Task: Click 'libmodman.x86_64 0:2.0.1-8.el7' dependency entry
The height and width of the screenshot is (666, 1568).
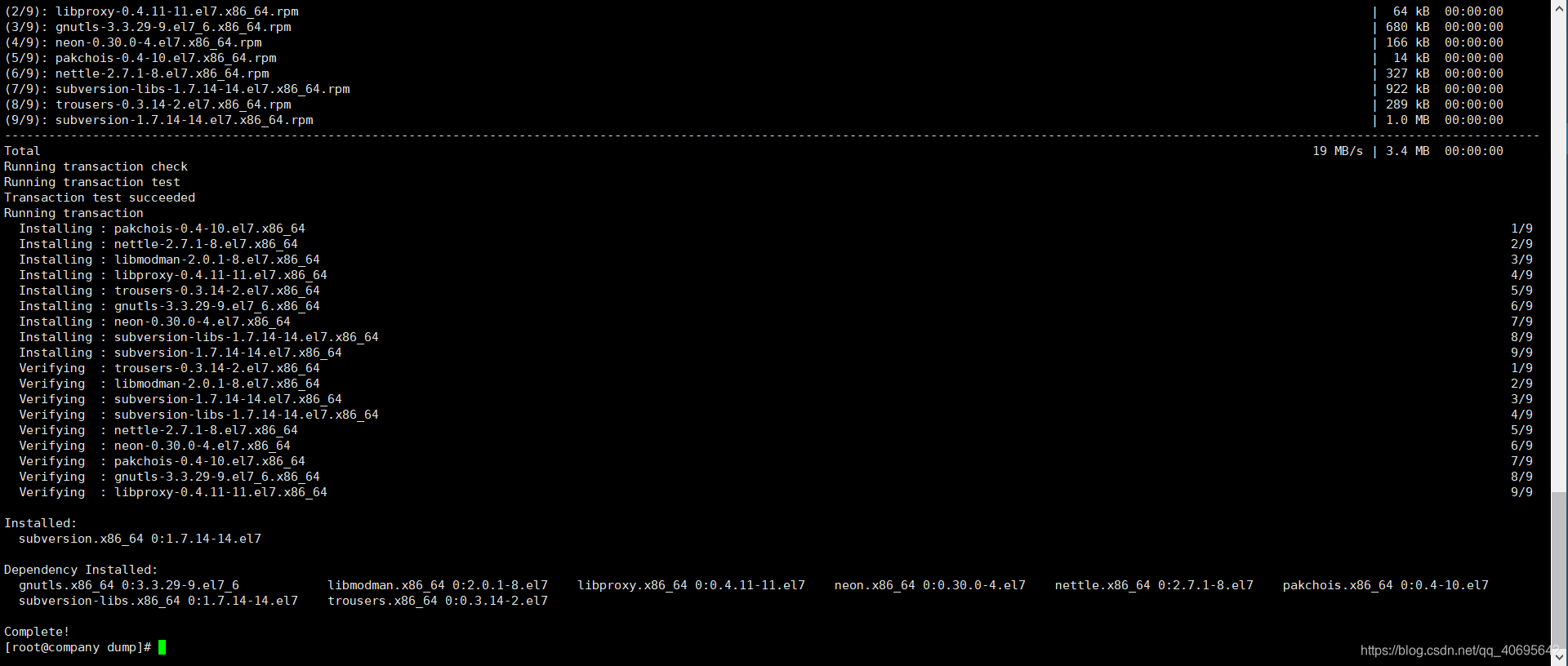Action: coord(438,585)
